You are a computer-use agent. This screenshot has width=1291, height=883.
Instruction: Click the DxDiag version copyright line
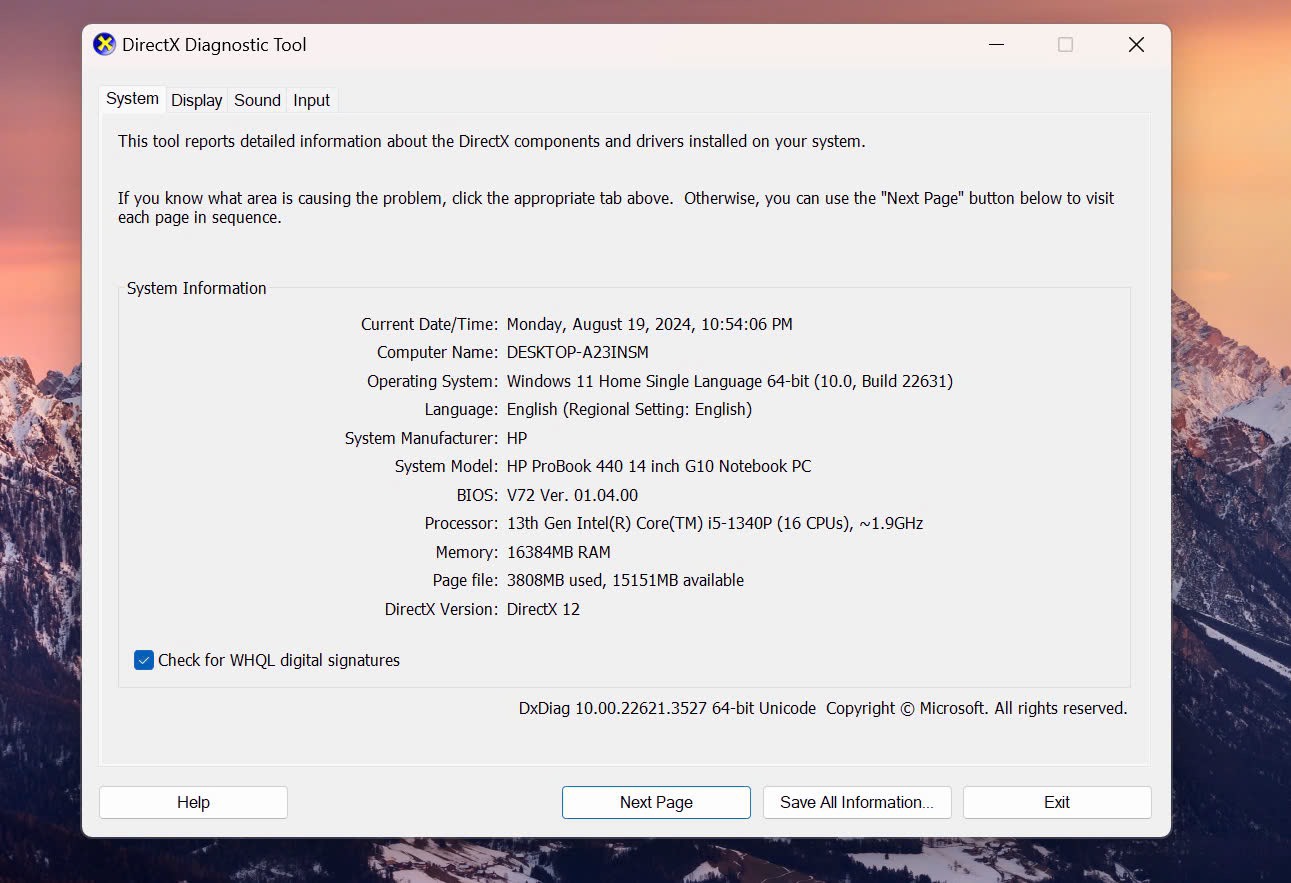coord(822,708)
